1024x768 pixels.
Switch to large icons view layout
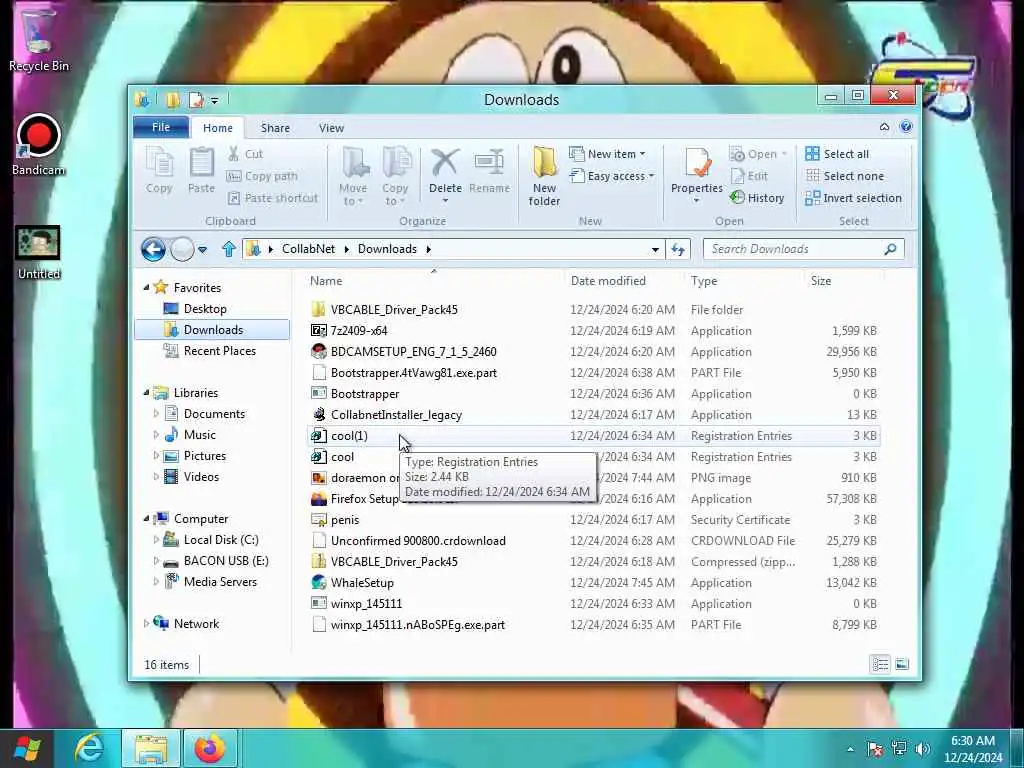[902, 665]
